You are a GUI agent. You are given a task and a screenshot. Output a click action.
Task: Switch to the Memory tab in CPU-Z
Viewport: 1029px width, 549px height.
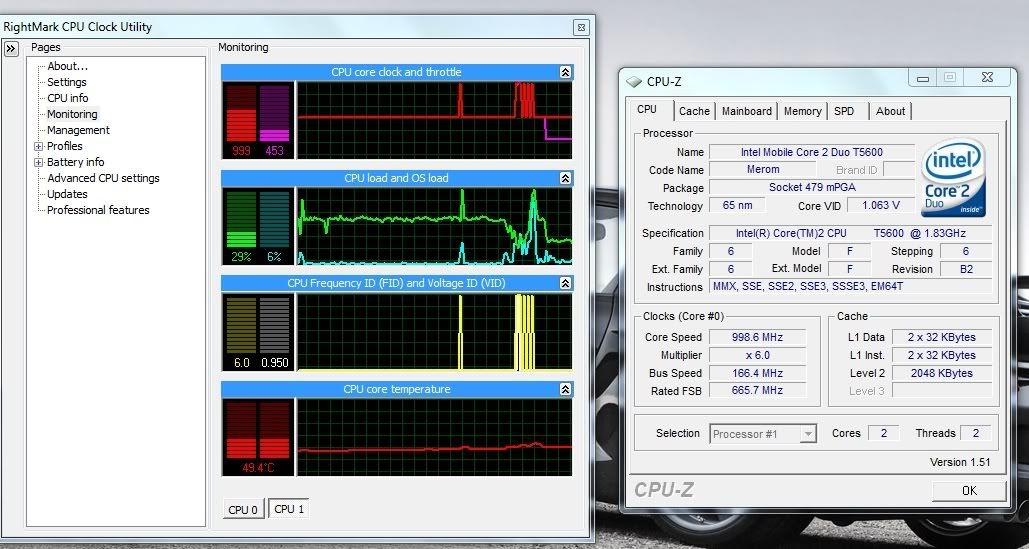pos(803,112)
